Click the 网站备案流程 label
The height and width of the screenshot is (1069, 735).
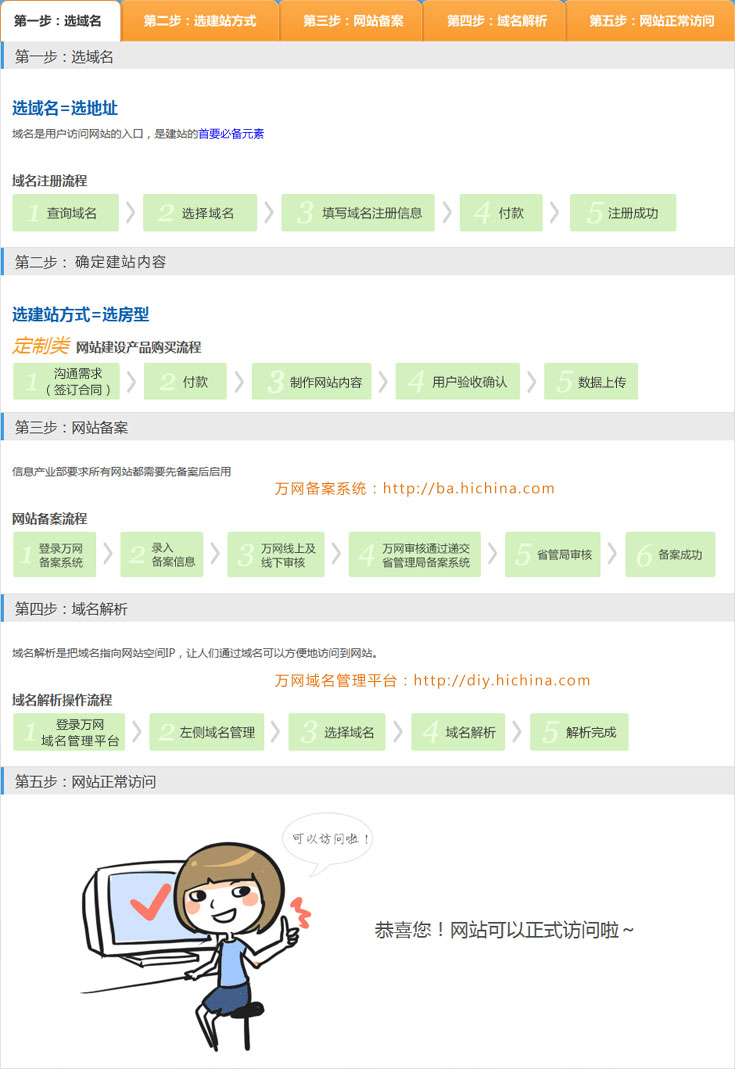point(50,519)
